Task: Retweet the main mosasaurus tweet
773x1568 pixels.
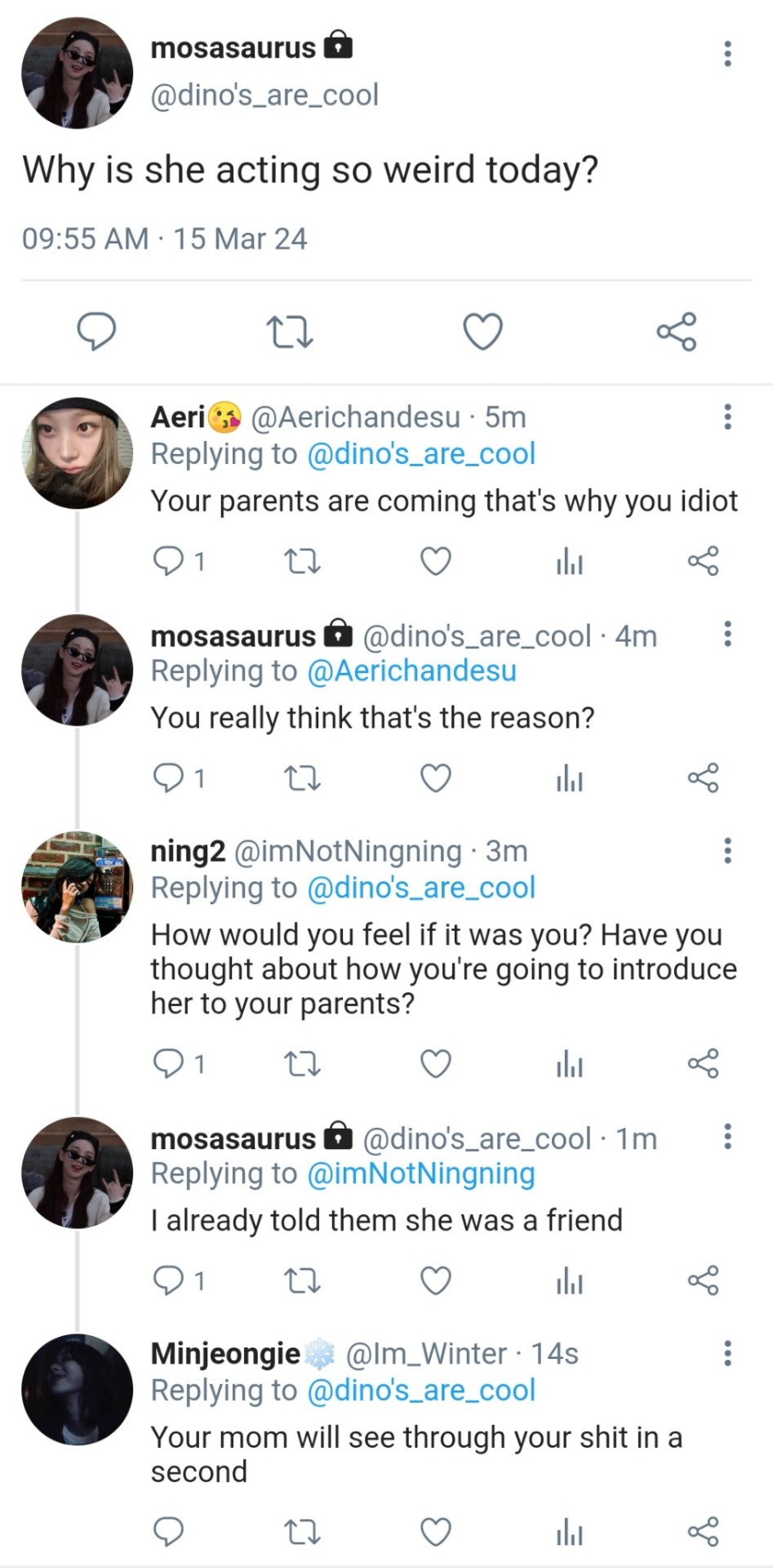Action: pyautogui.click(x=290, y=332)
